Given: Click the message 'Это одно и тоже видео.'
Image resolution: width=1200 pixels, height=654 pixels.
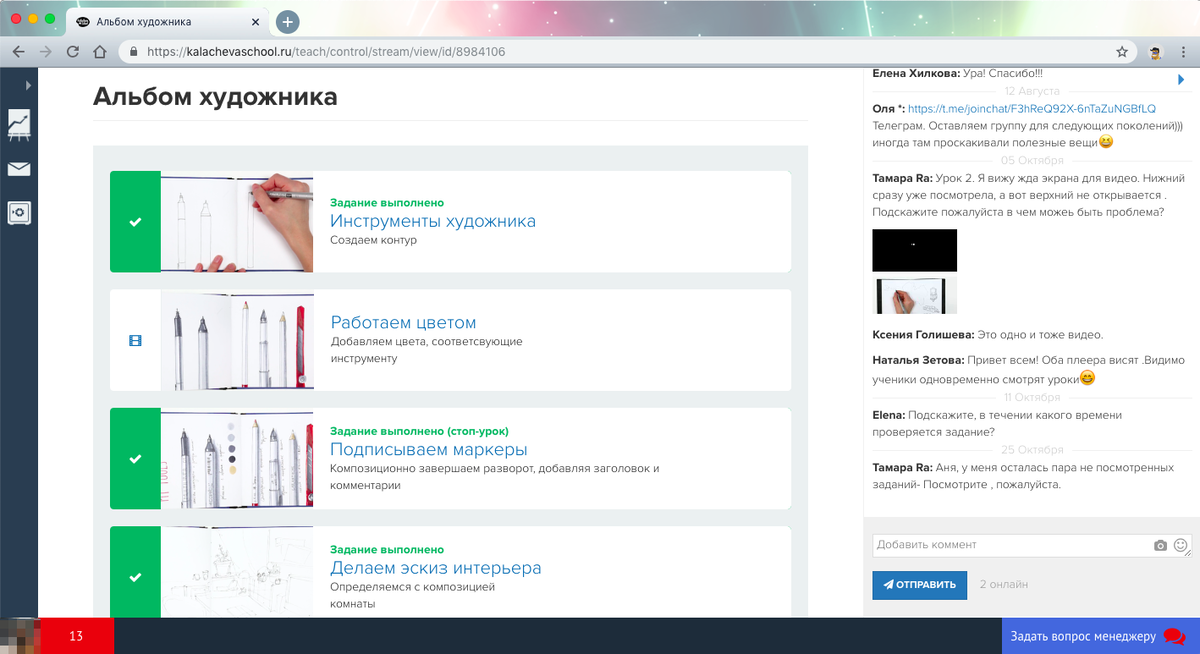Looking at the screenshot, I should 1039,334.
